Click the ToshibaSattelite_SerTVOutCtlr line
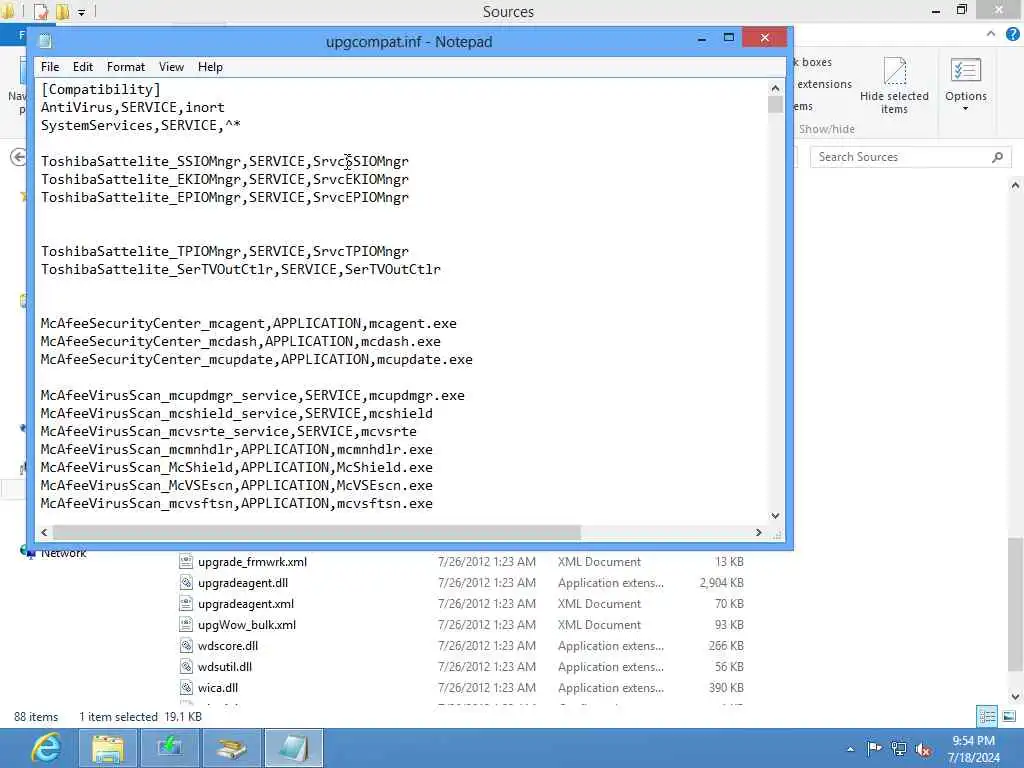The width and height of the screenshot is (1024, 768). tap(240, 269)
